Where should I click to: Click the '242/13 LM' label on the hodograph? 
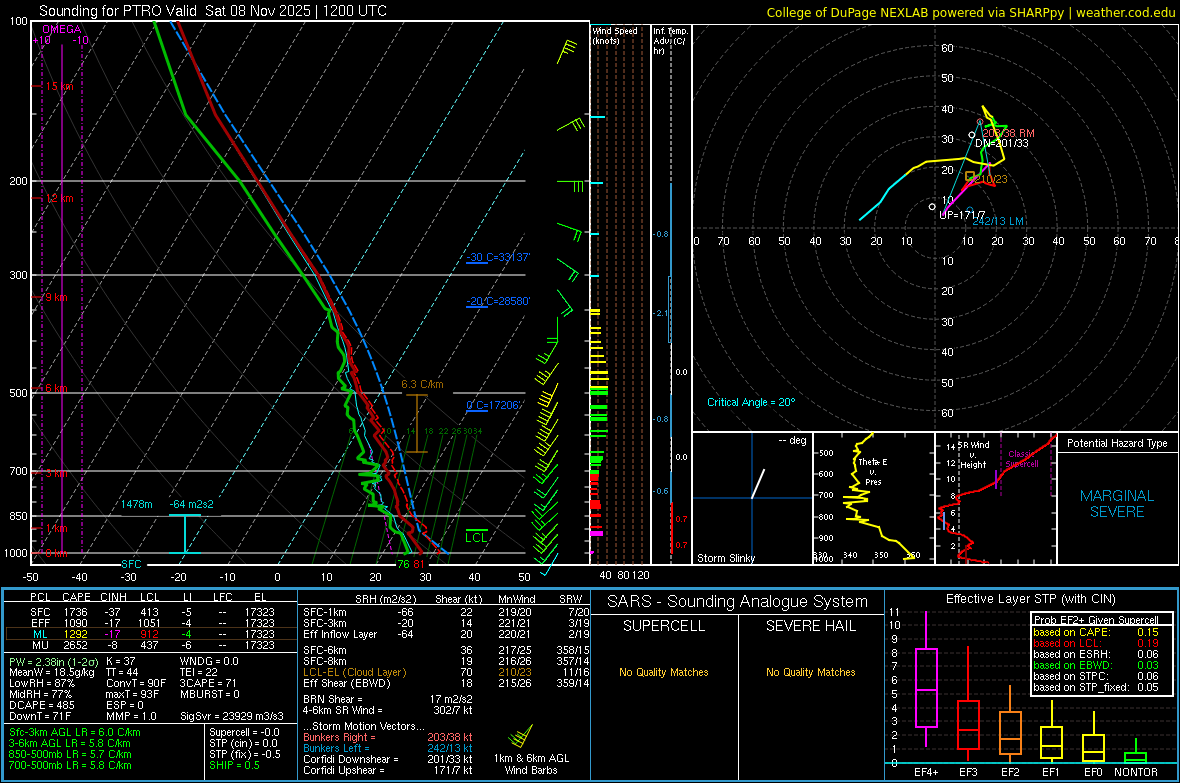(998, 221)
